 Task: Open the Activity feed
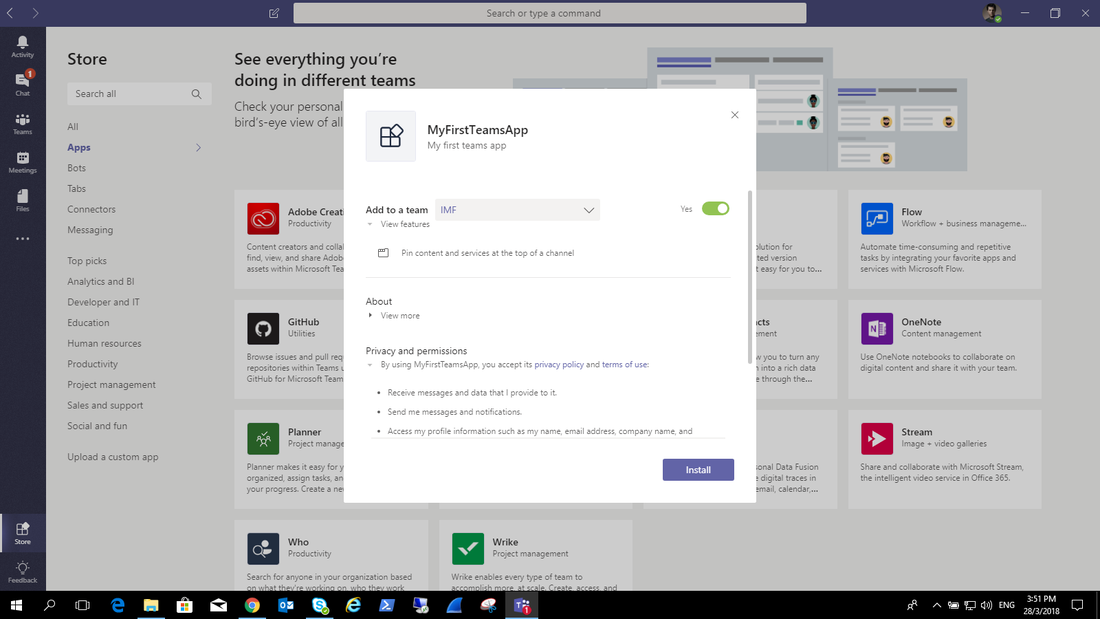[22, 45]
